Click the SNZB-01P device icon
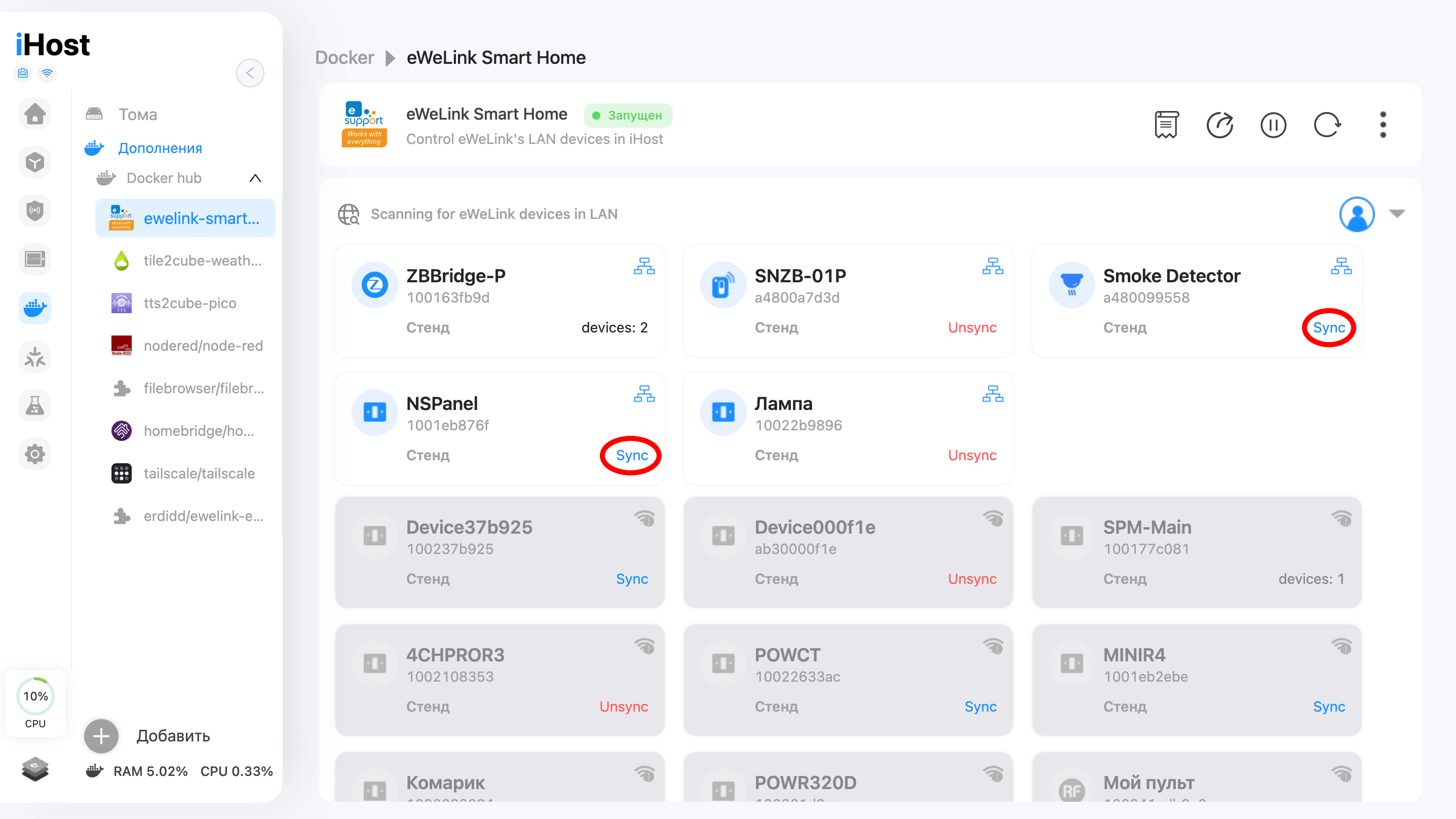1456x819 pixels. coord(723,284)
